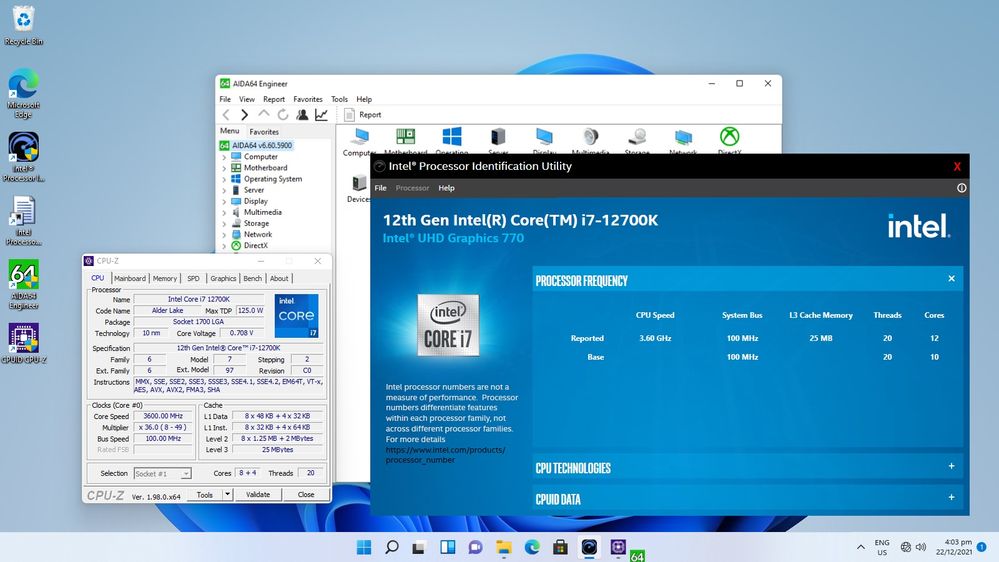
Task: Open AIDA64 Tools menu
Action: [x=340, y=99]
